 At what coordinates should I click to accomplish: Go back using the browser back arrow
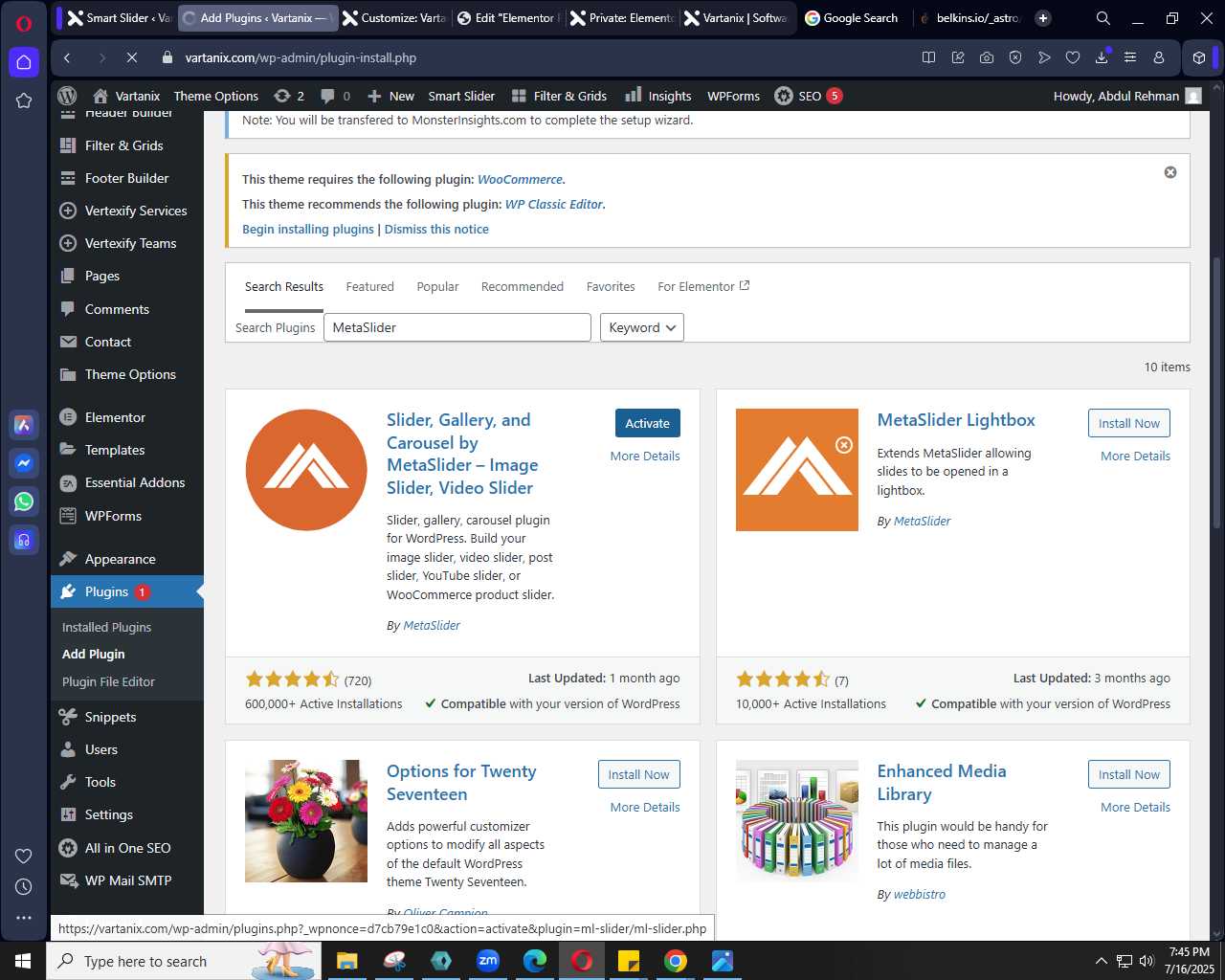tap(67, 57)
